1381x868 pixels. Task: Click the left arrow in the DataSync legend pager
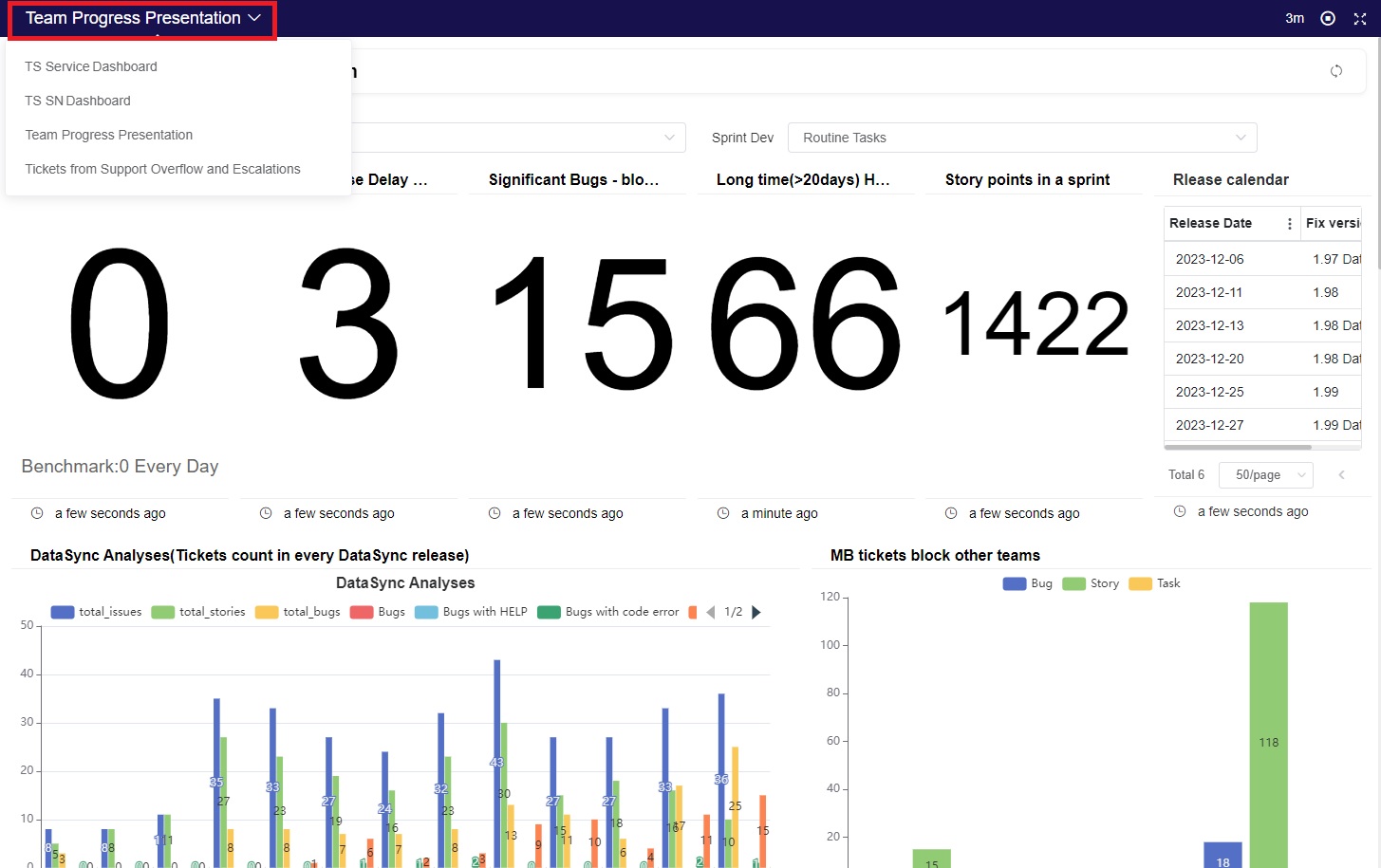[x=710, y=612]
